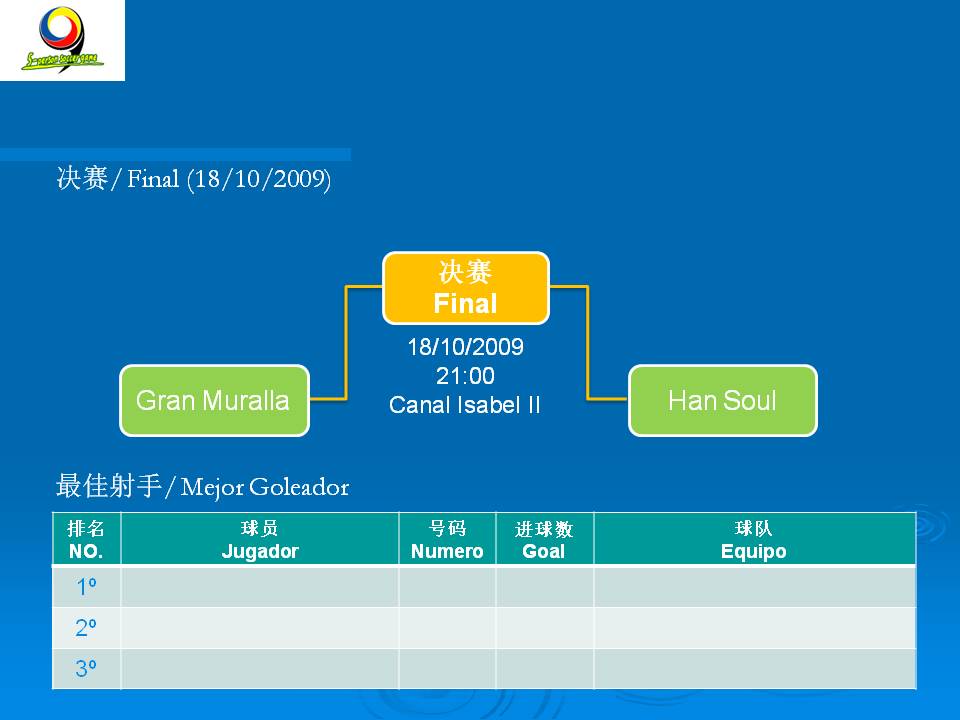Click the empty Goal cell in third row
This screenshot has width=960, height=720.
[544, 669]
